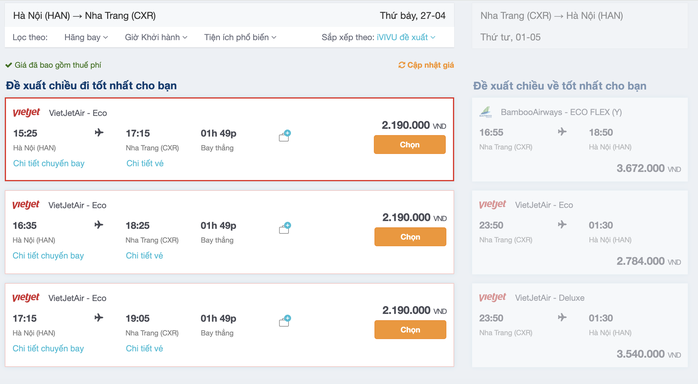Viewport: 698px width, 384px height.
Task: Click VietJet logo on the 15:25 flight
Action: 26,113
